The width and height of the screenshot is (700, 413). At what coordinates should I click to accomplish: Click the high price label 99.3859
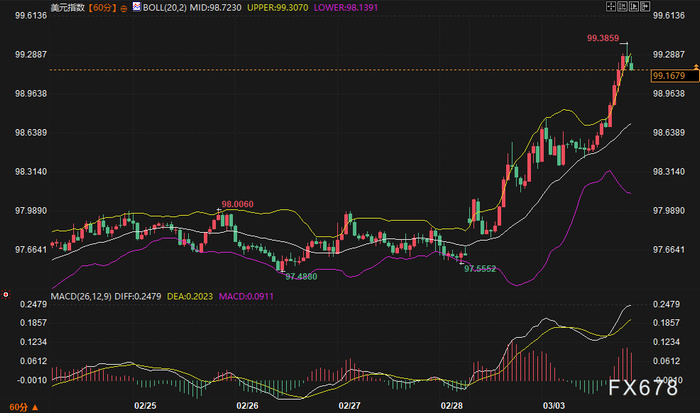coord(603,38)
